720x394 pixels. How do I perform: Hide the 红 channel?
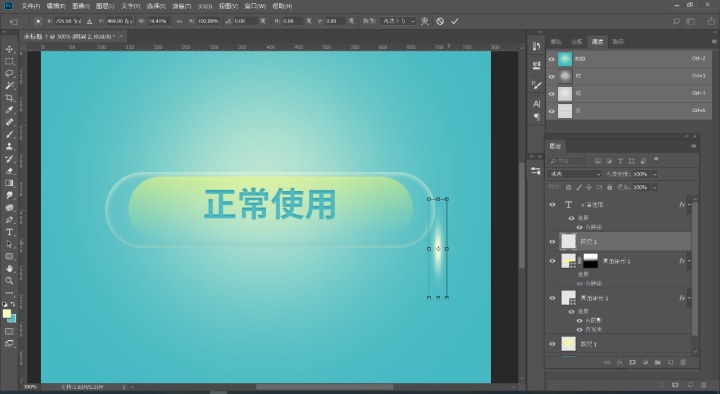(552, 76)
